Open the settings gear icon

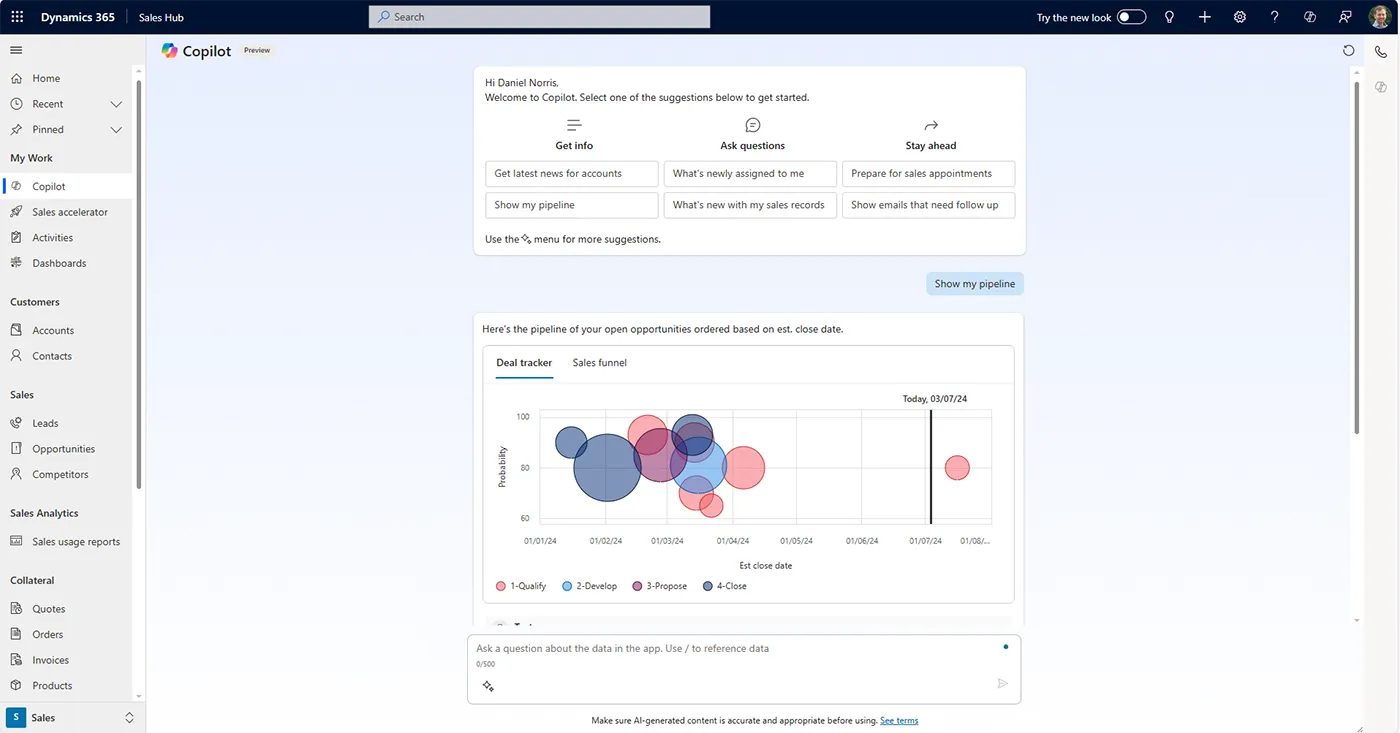pyautogui.click(x=1240, y=17)
